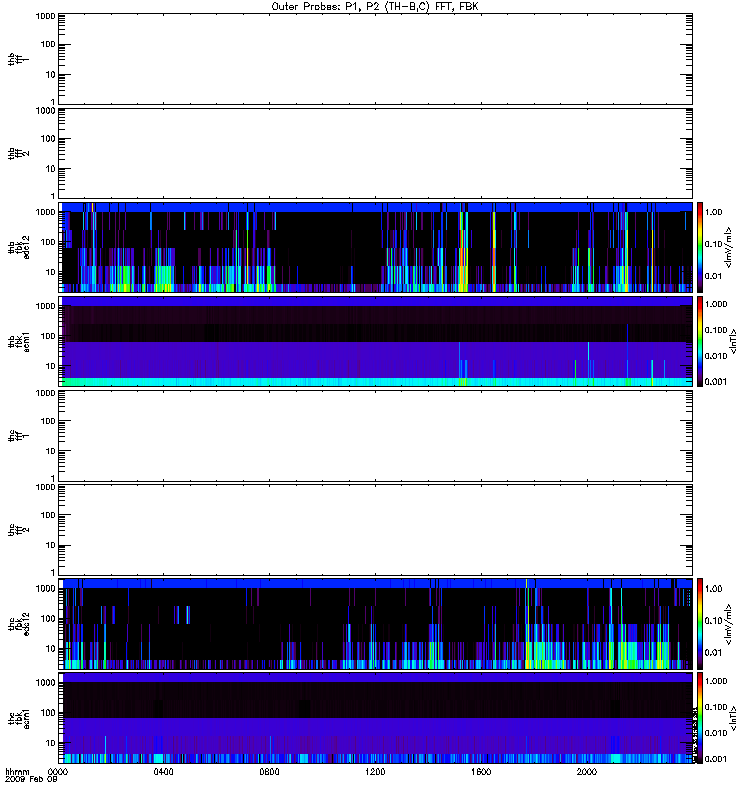Click "0.10" on the thb edc12 color scale

pyautogui.click(x=713, y=244)
